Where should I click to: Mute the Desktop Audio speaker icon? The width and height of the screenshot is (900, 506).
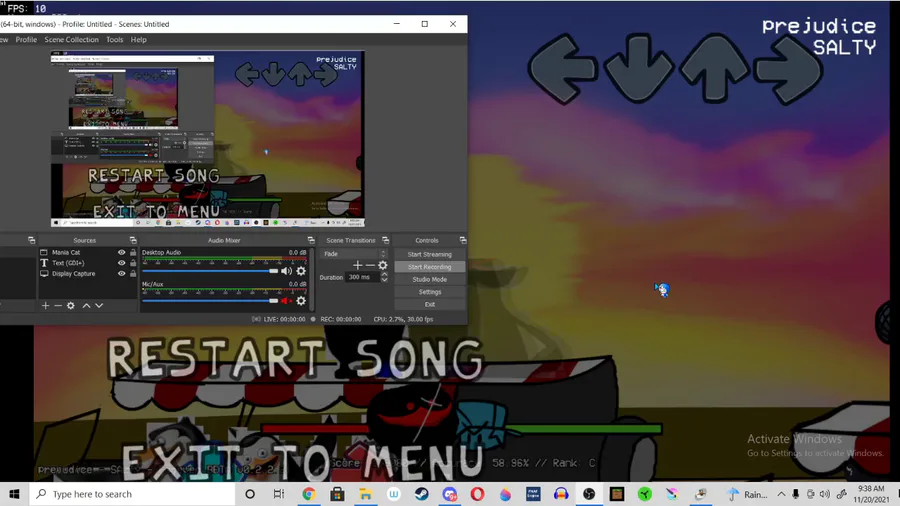coord(286,271)
